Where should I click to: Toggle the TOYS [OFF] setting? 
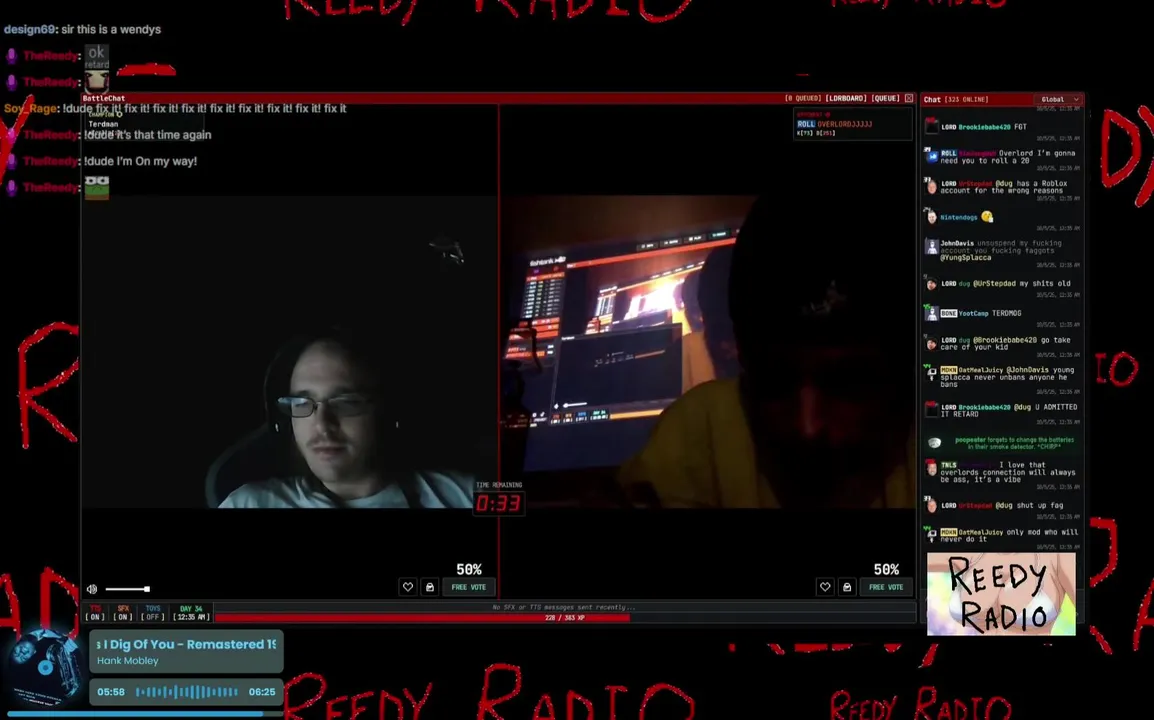pos(153,613)
